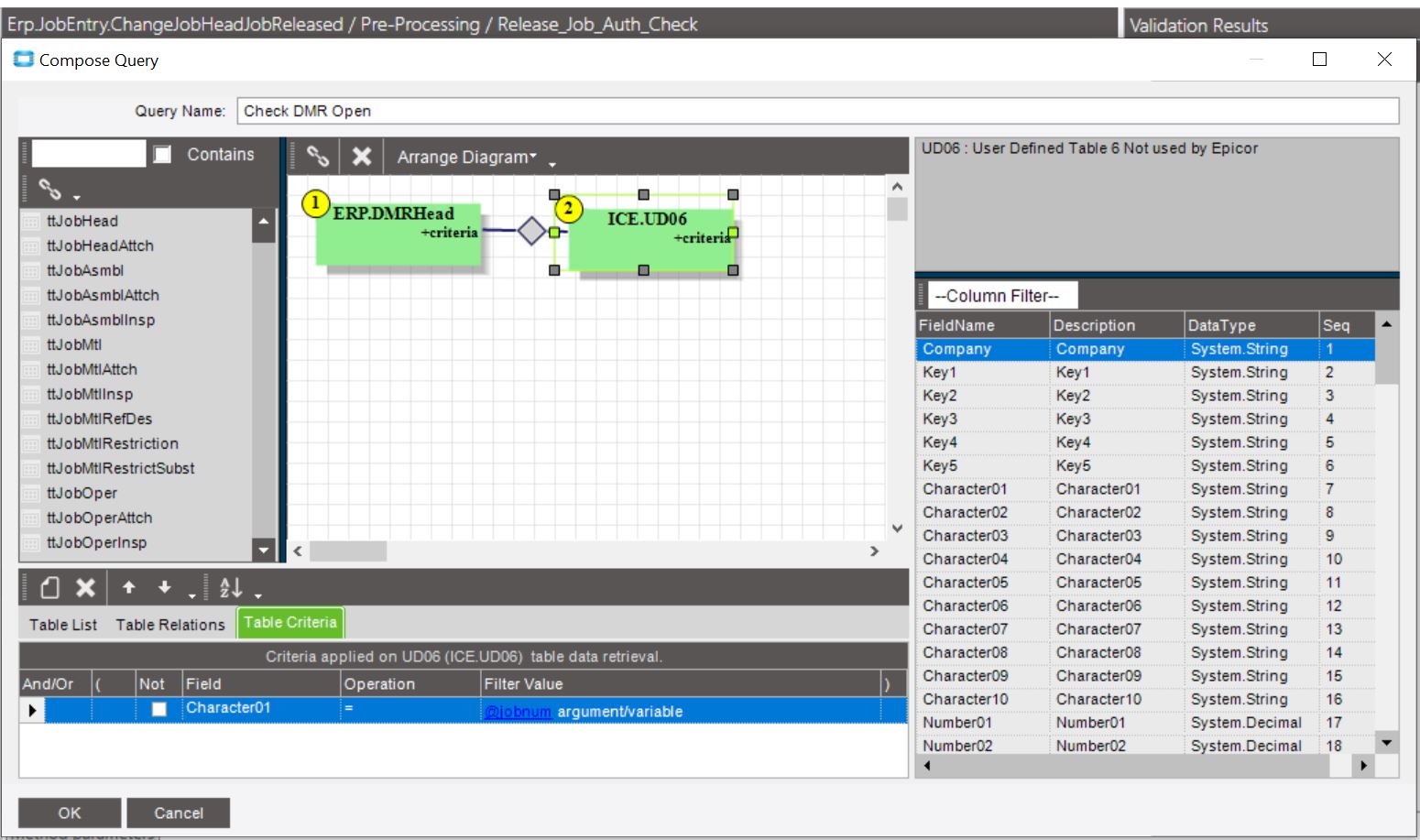This screenshot has width=1420, height=840.
Task: Click the table icon beside ttJobAsmbl
Action: (31, 271)
